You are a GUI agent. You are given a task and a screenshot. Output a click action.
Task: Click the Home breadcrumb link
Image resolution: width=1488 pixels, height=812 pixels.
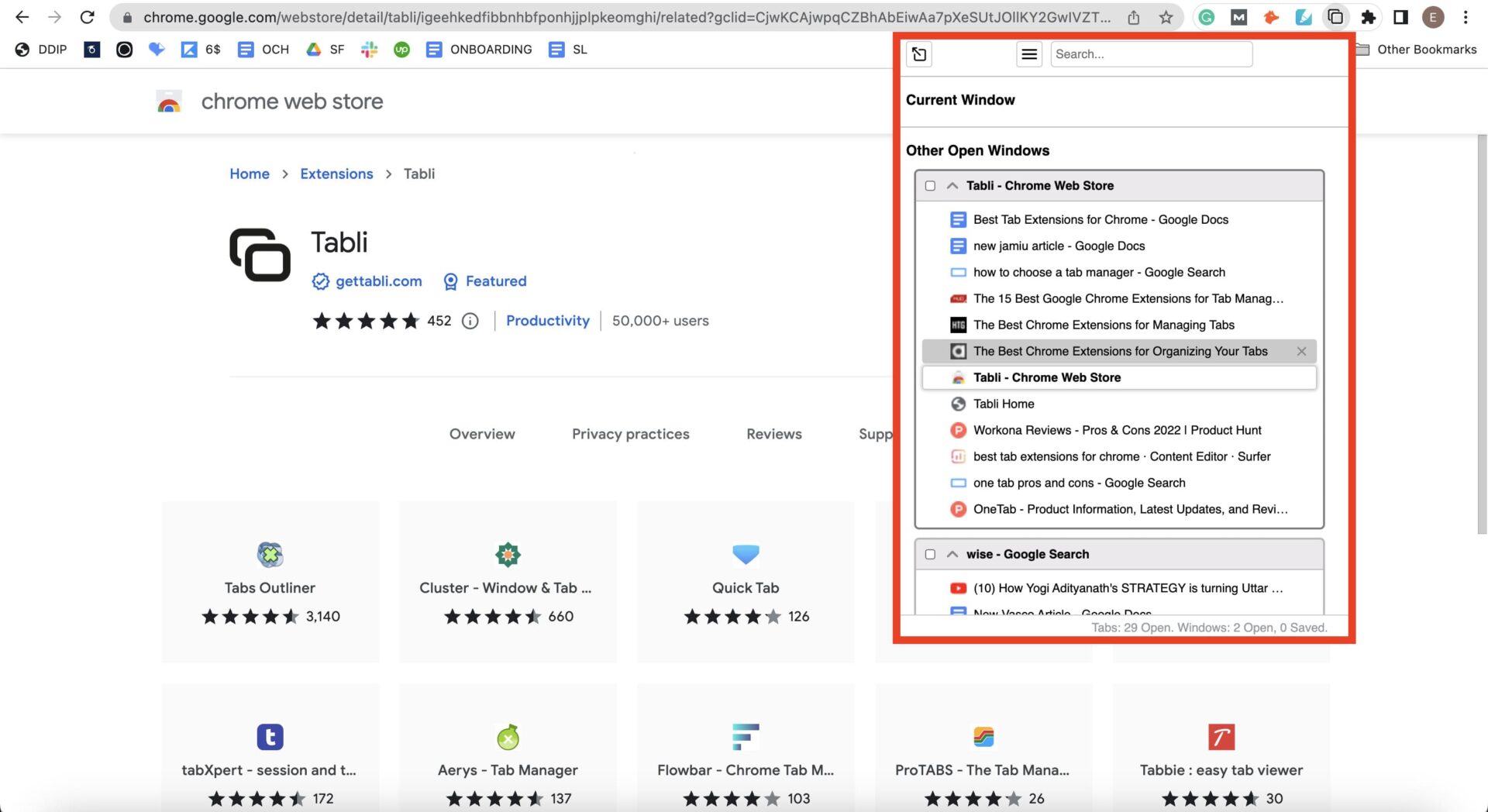[250, 174]
